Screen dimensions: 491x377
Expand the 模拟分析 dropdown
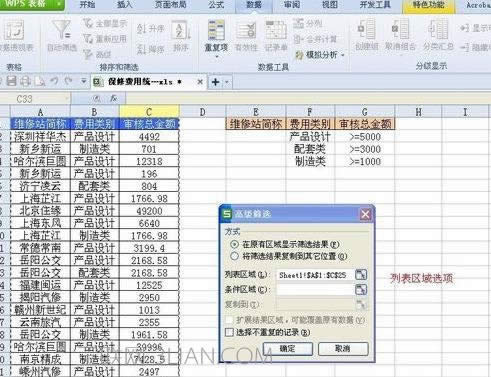pos(343,54)
